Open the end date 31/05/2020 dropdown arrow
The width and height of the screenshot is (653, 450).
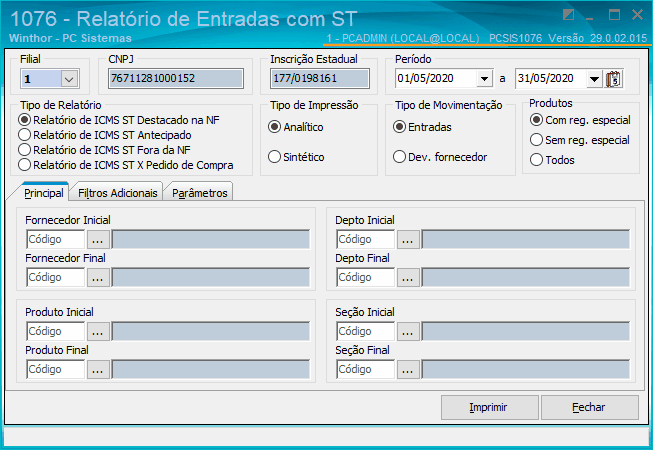click(x=594, y=79)
